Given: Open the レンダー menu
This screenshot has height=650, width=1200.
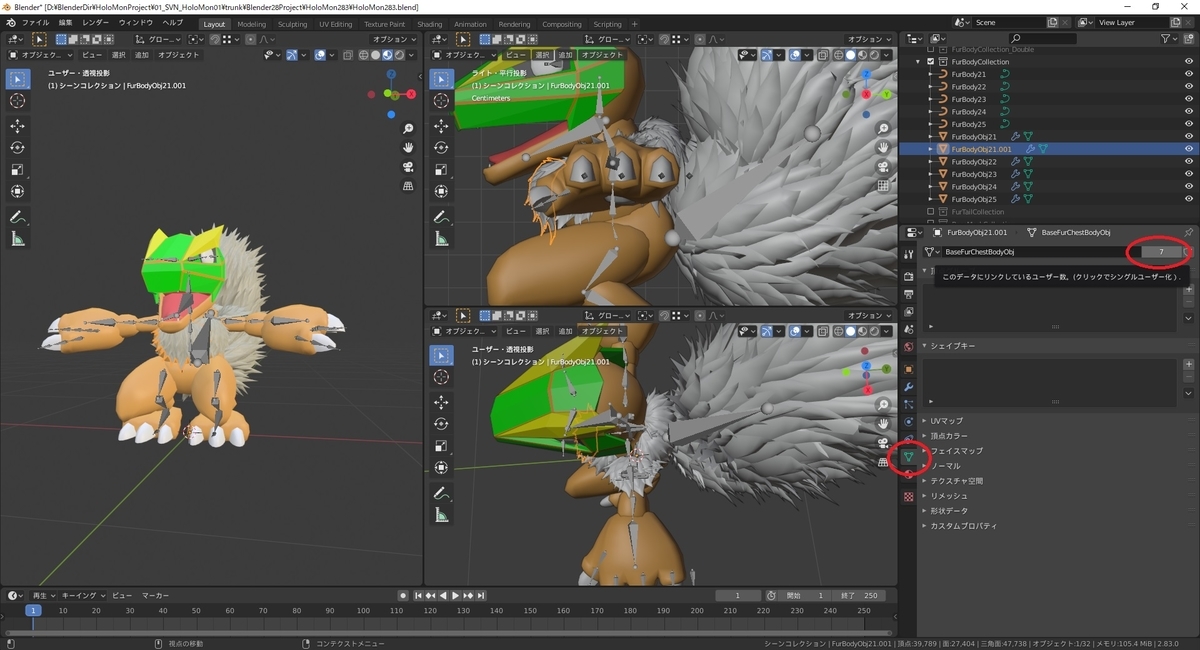Looking at the screenshot, I should point(96,23).
